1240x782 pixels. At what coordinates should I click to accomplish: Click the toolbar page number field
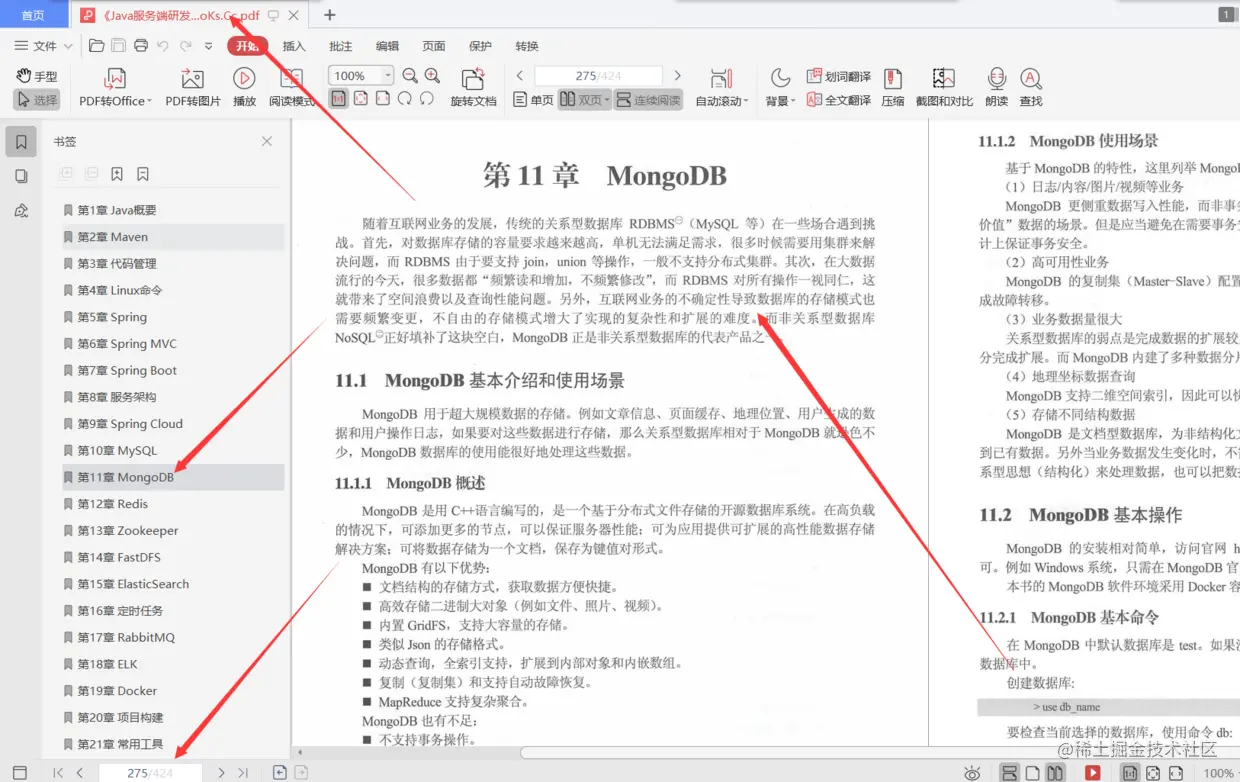(598, 76)
